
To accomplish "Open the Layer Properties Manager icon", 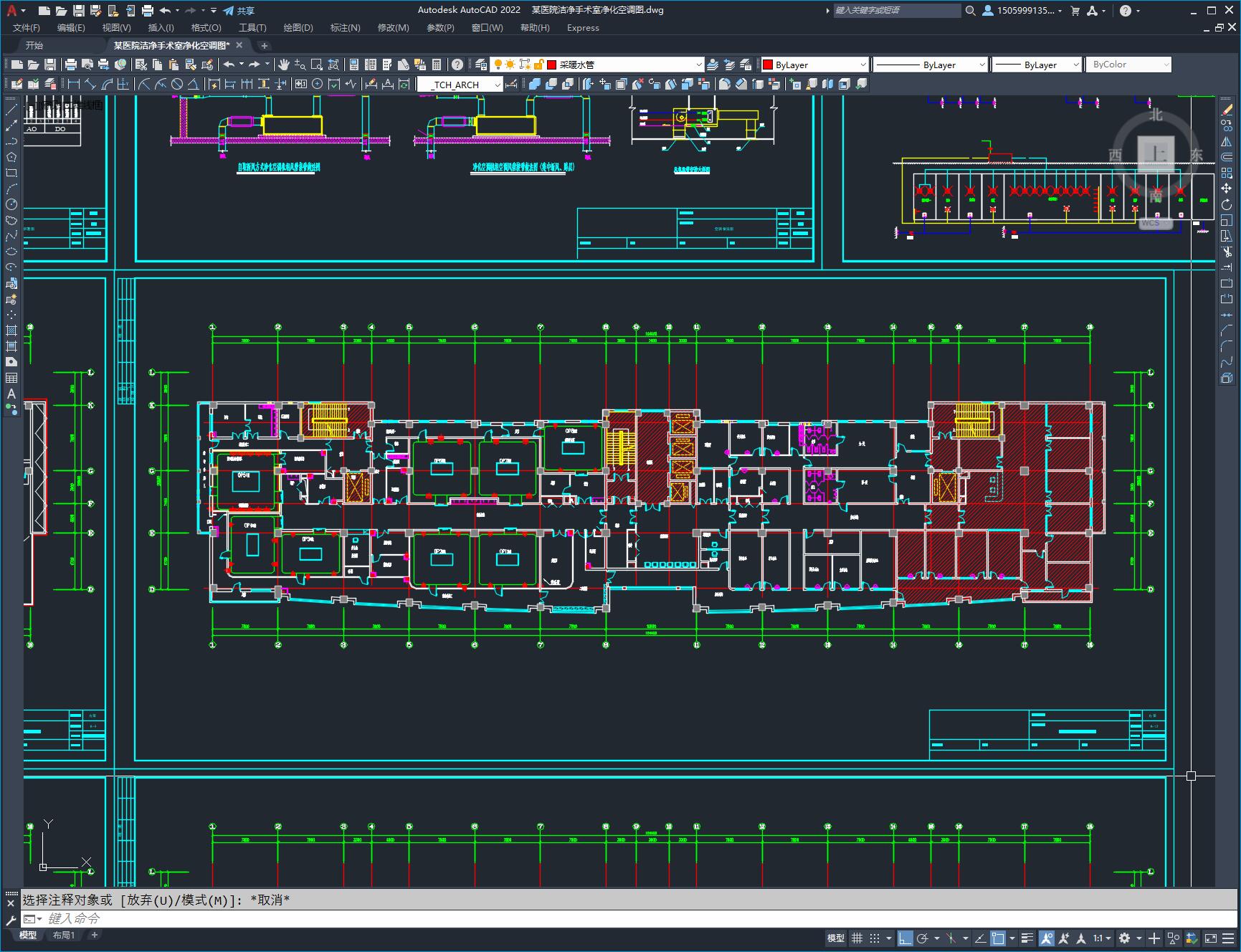I will pos(481,65).
